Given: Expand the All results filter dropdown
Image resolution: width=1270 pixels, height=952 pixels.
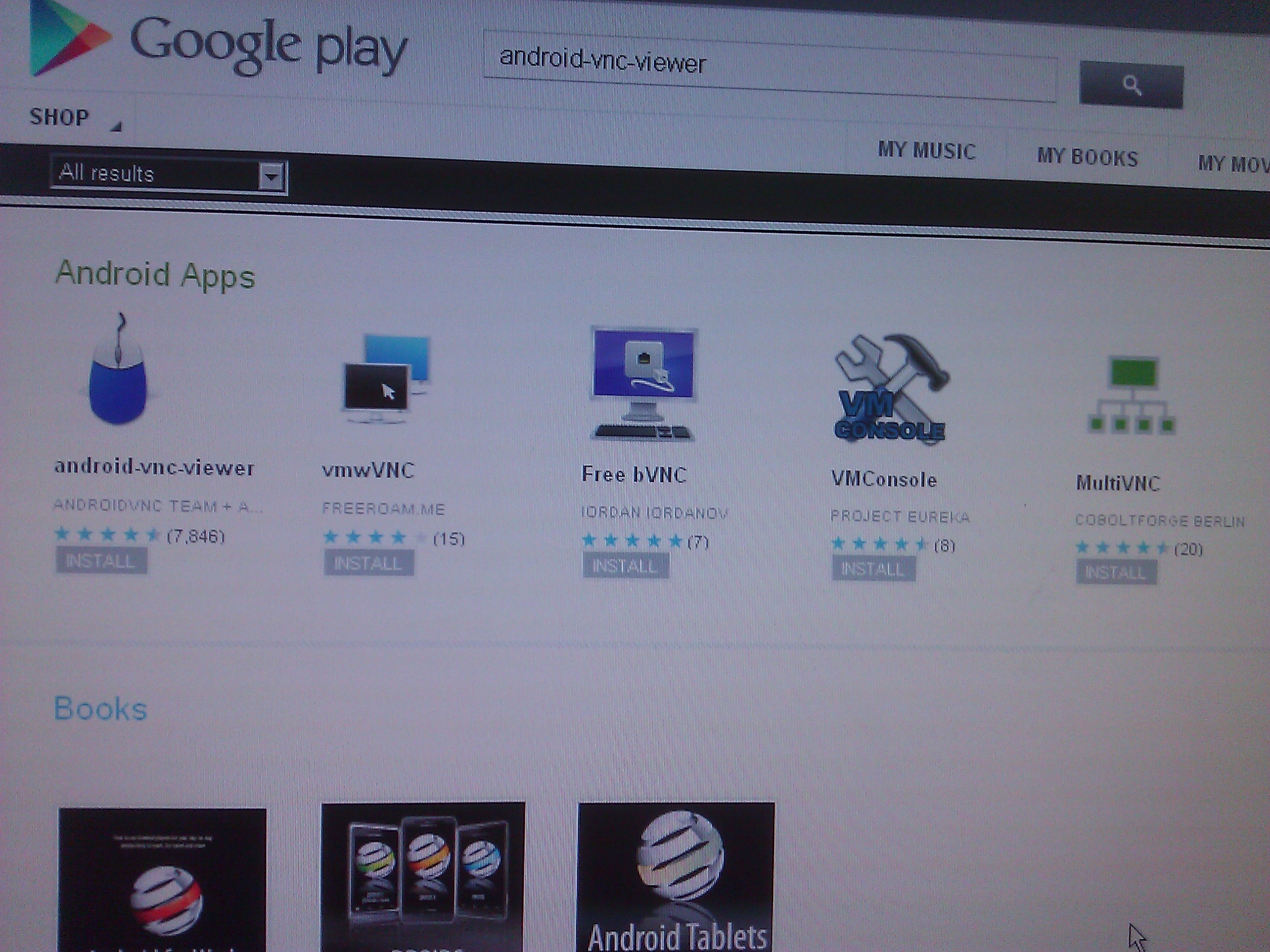Looking at the screenshot, I should [271, 176].
